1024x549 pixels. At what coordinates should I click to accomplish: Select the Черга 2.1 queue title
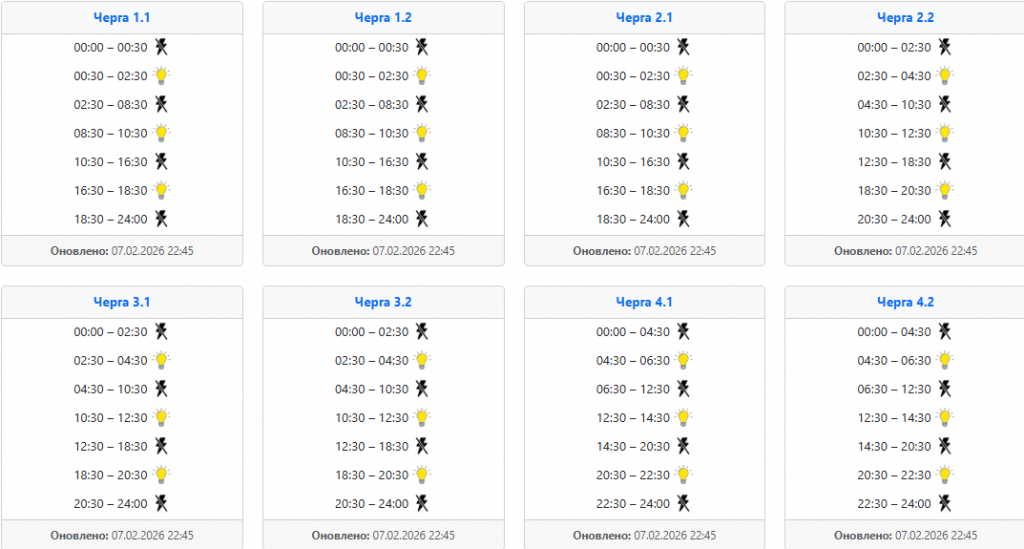pyautogui.click(x=644, y=18)
